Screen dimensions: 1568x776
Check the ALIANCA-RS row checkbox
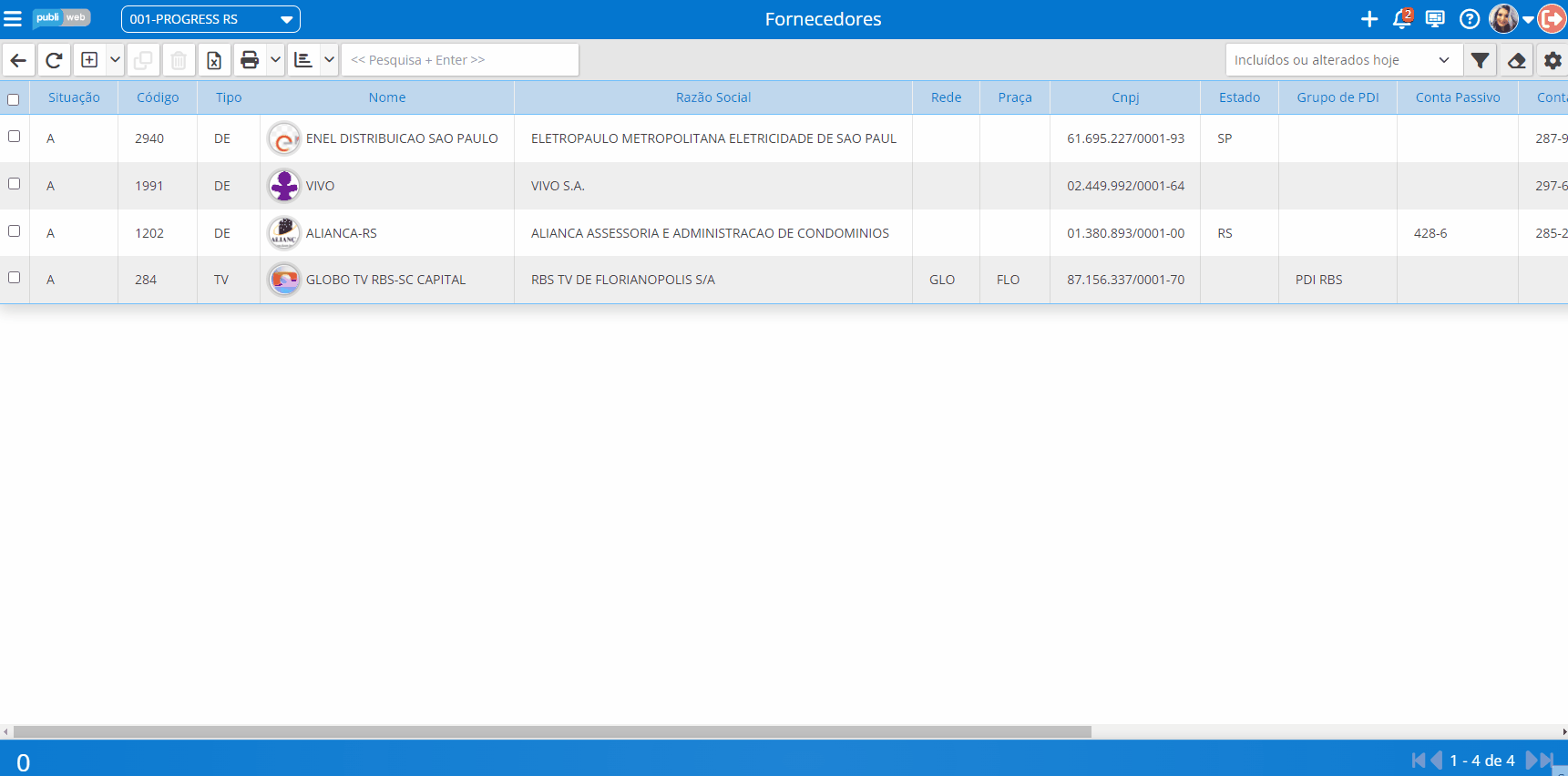(14, 231)
